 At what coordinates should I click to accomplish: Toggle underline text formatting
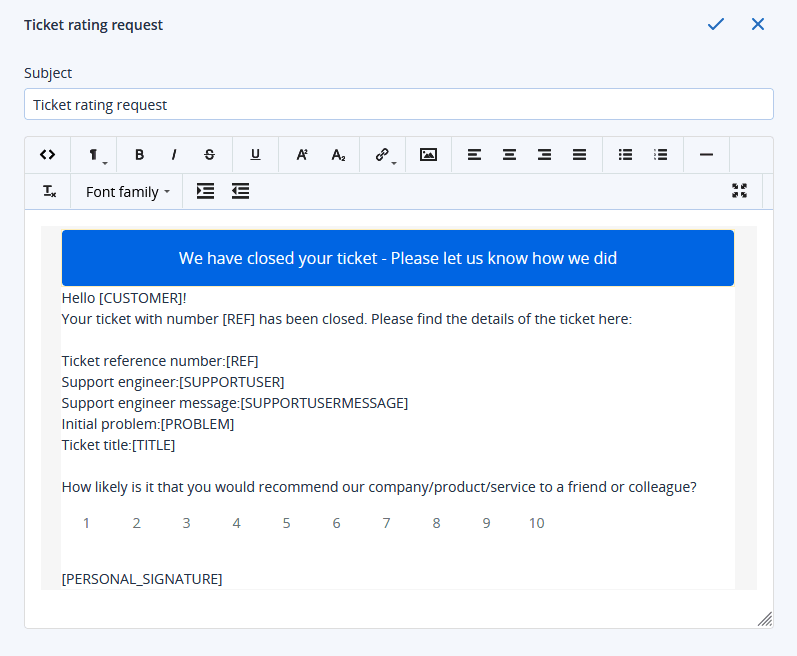point(255,155)
